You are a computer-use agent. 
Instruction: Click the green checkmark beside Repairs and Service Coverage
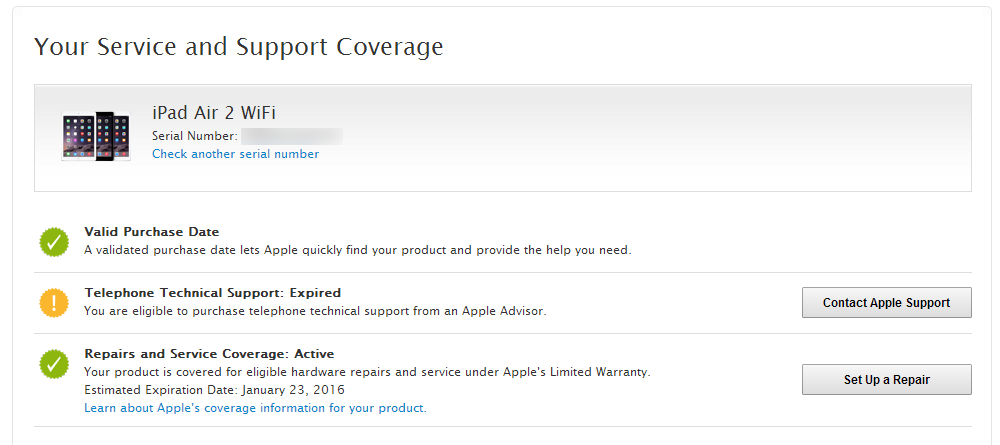(x=54, y=363)
